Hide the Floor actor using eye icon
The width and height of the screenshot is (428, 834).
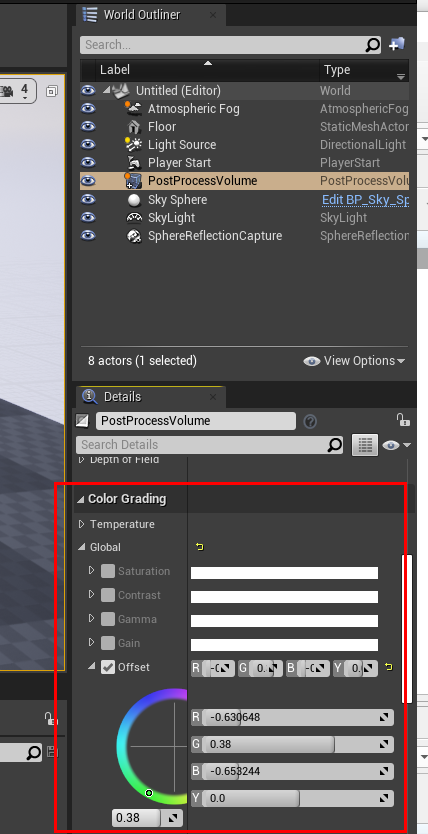(88, 127)
